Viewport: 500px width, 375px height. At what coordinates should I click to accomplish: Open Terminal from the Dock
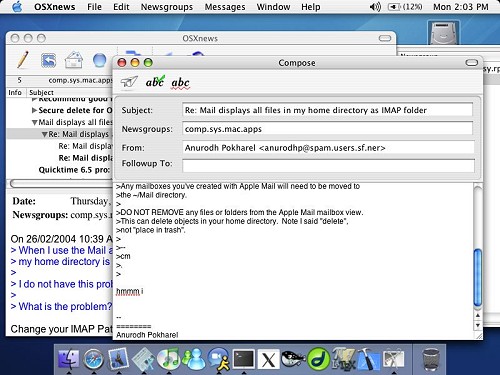pyautogui.click(x=244, y=359)
